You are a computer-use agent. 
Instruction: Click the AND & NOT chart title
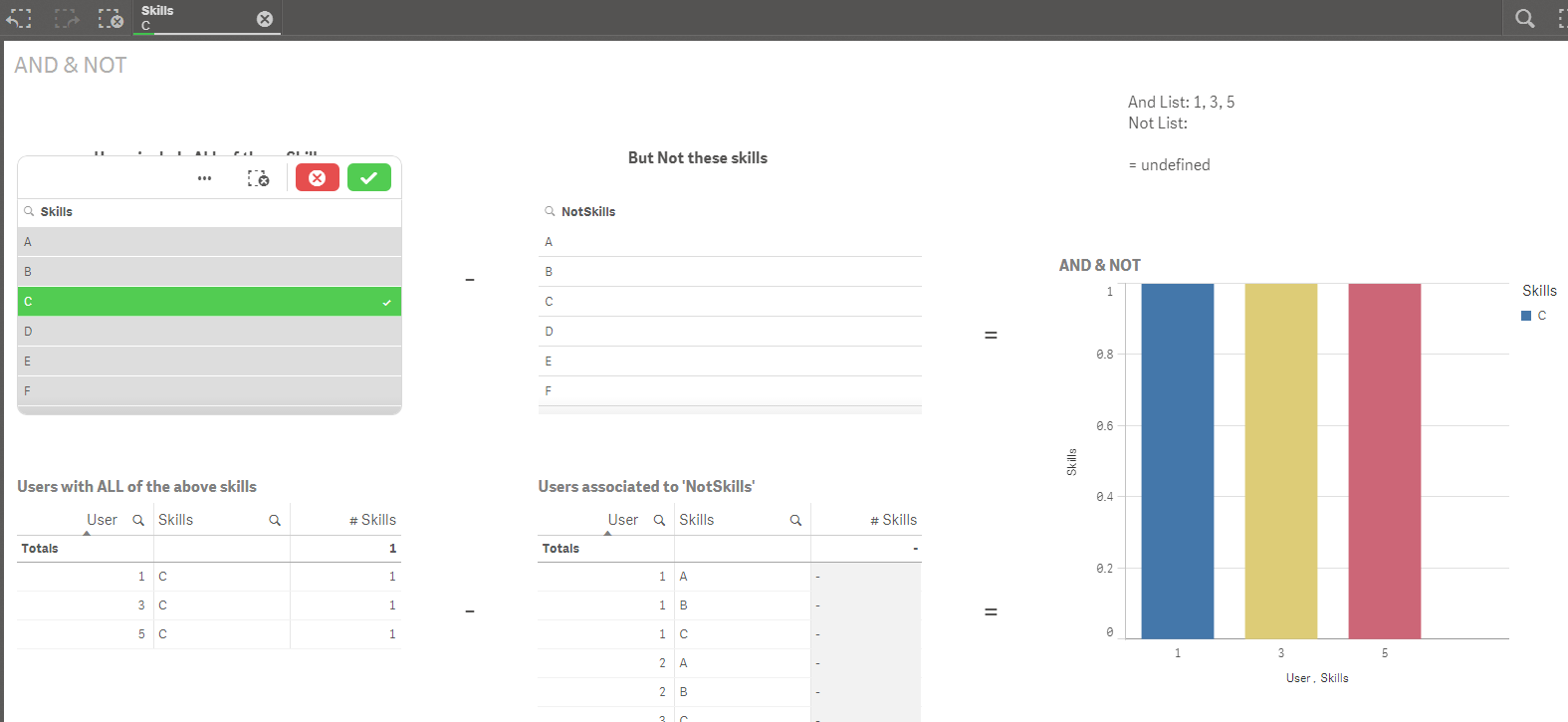click(x=1100, y=265)
